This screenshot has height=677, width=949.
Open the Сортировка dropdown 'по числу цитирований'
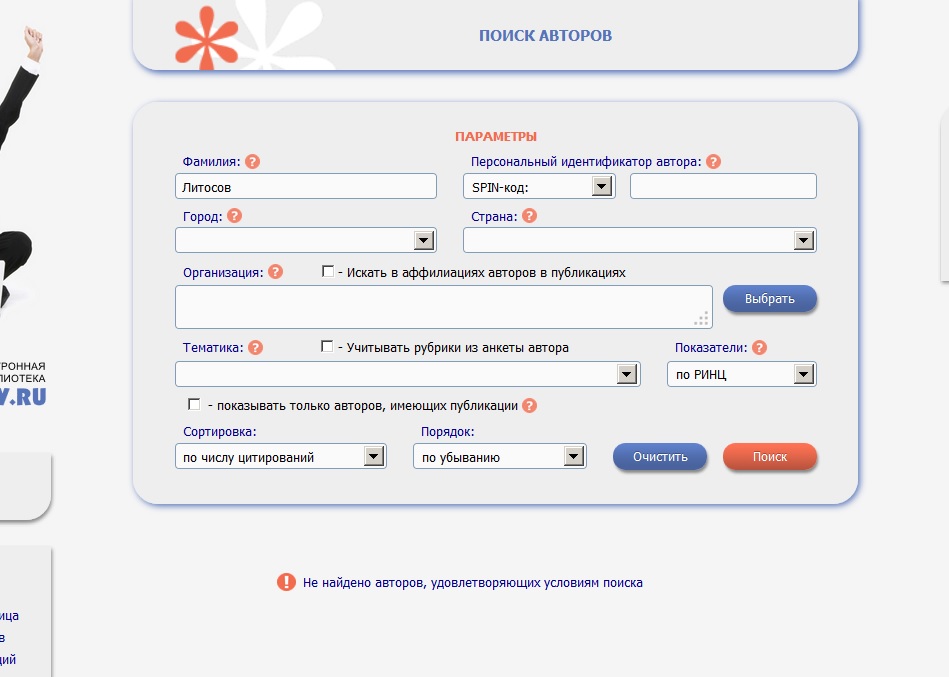(x=373, y=457)
